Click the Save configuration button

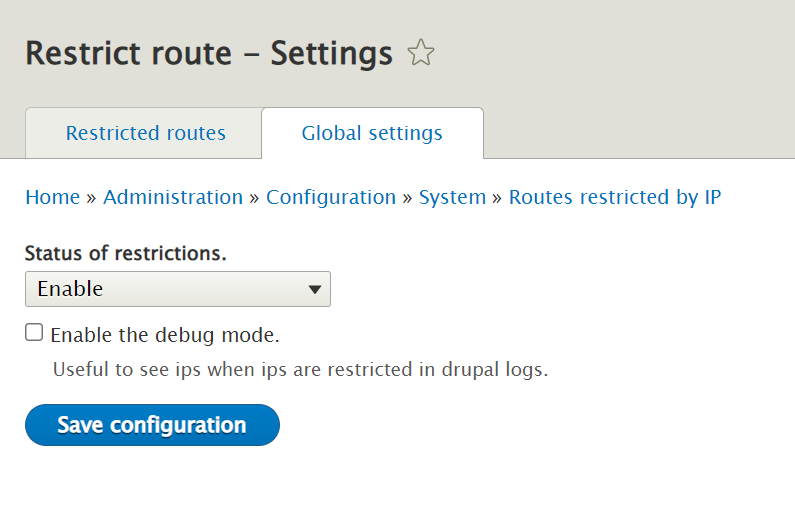tap(152, 425)
